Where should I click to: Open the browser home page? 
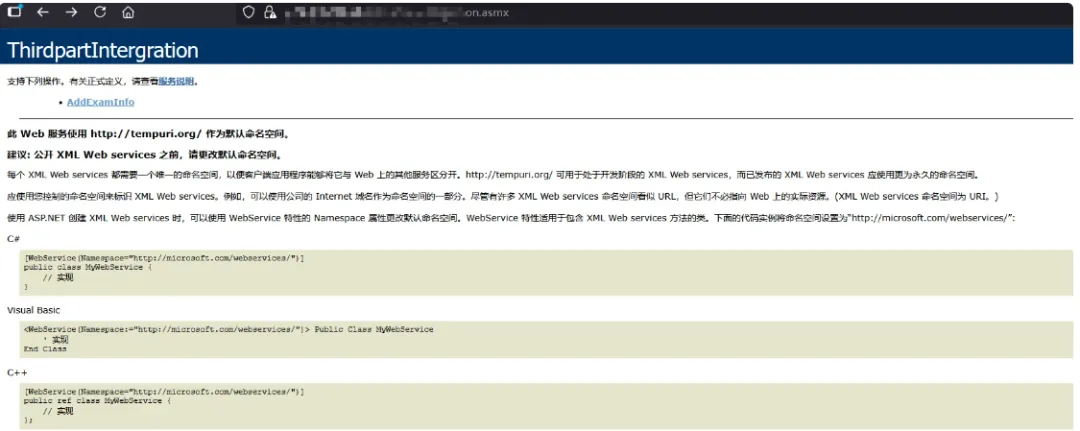click(x=128, y=12)
